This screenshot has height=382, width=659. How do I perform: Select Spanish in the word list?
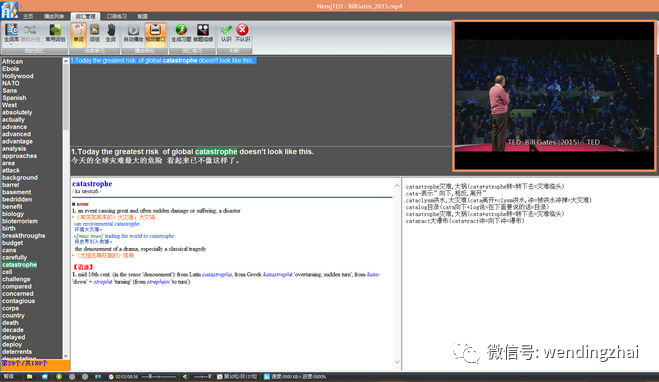(x=14, y=98)
